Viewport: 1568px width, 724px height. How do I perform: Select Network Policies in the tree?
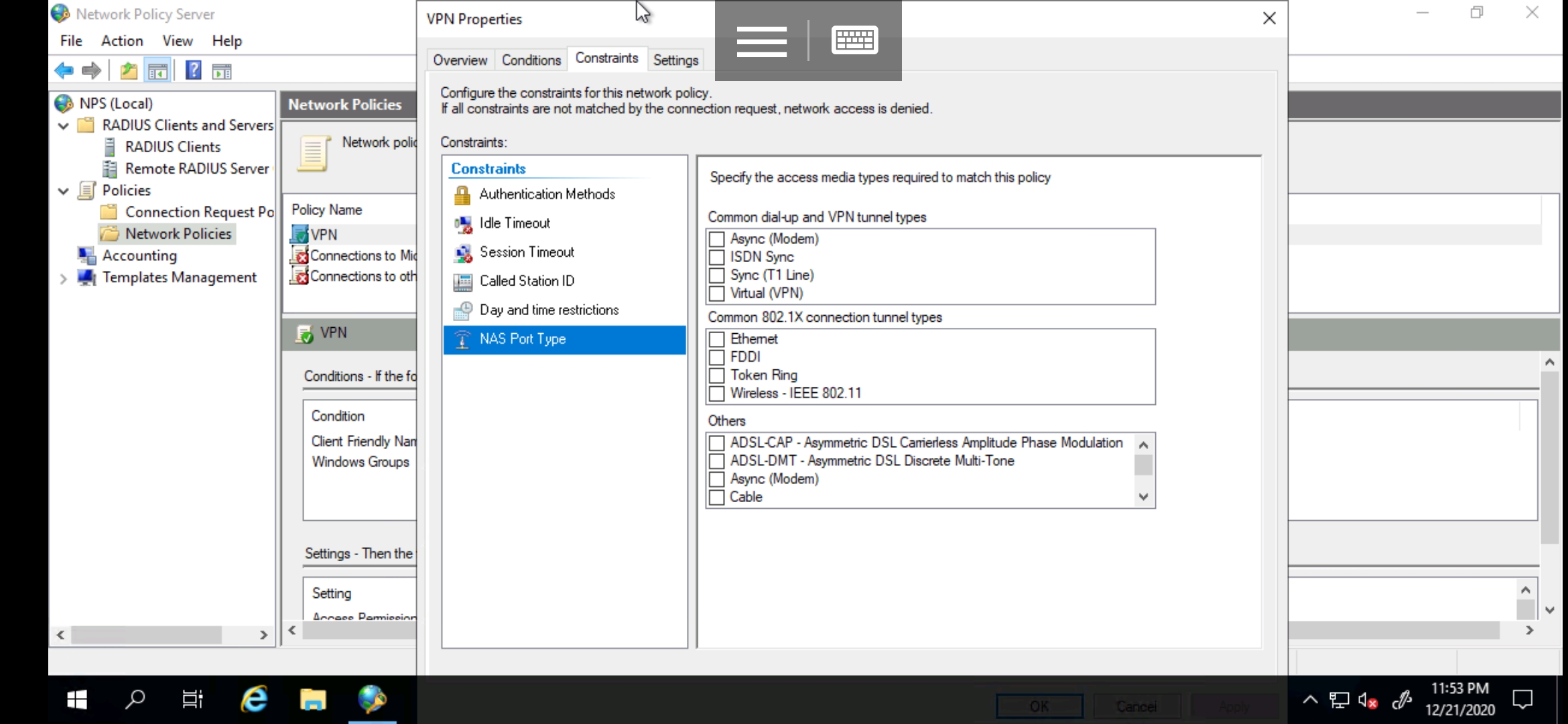178,233
